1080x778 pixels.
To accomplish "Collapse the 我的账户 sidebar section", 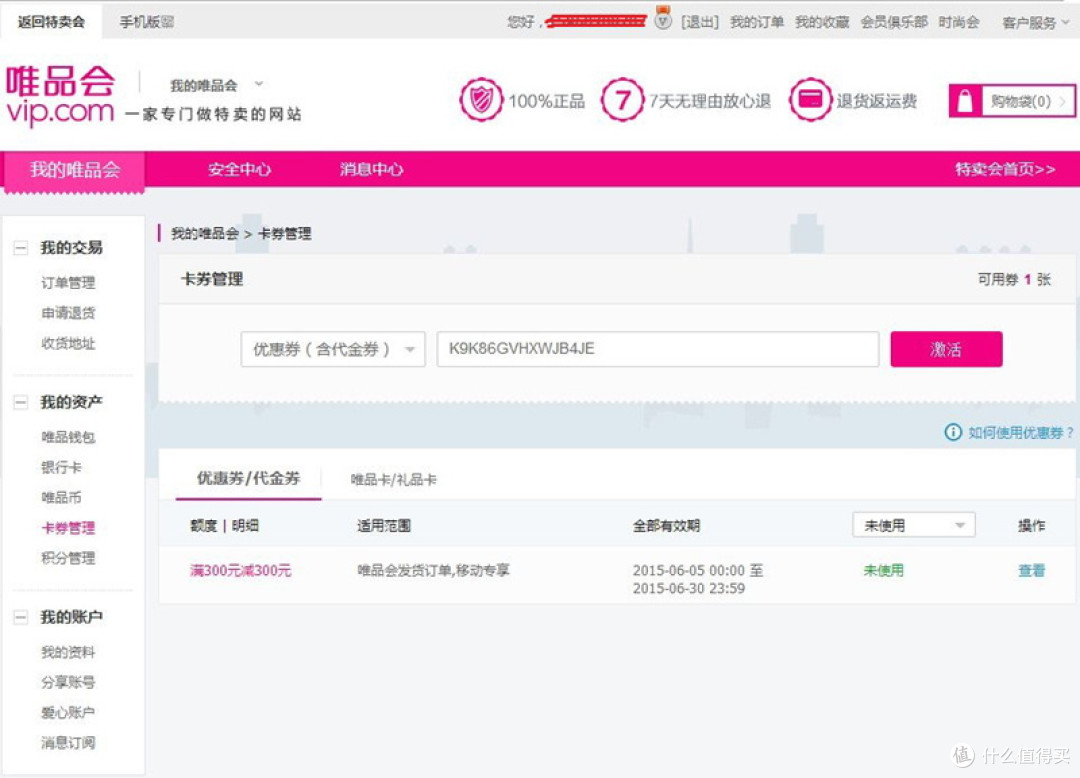I will 21,617.
